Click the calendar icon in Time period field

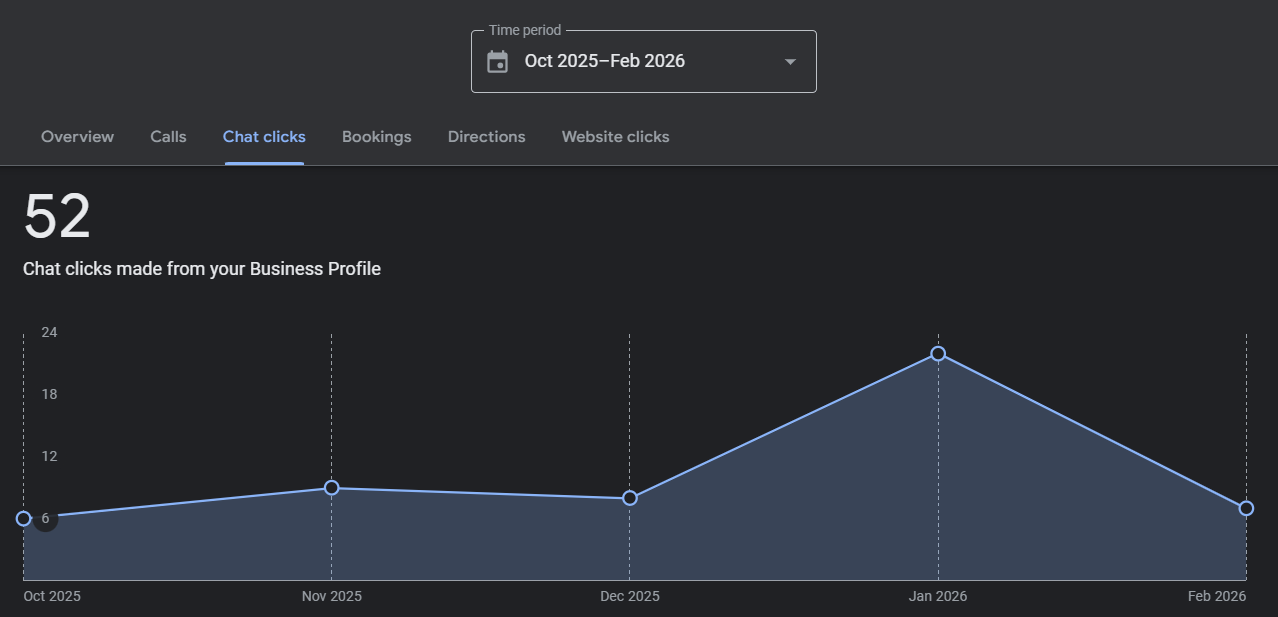[x=497, y=62]
